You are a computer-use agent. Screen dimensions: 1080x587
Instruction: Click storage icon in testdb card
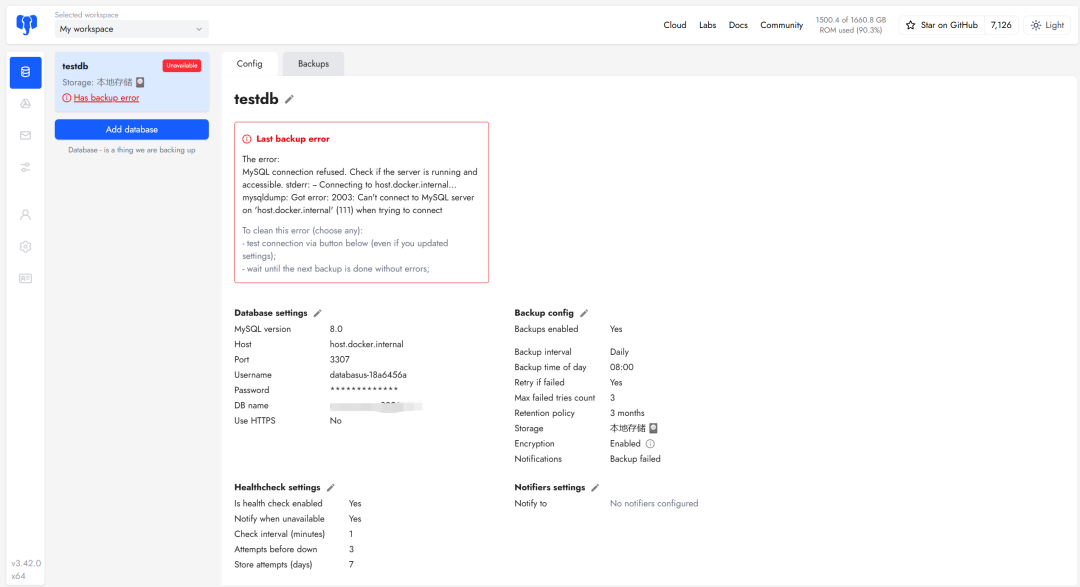(141, 82)
